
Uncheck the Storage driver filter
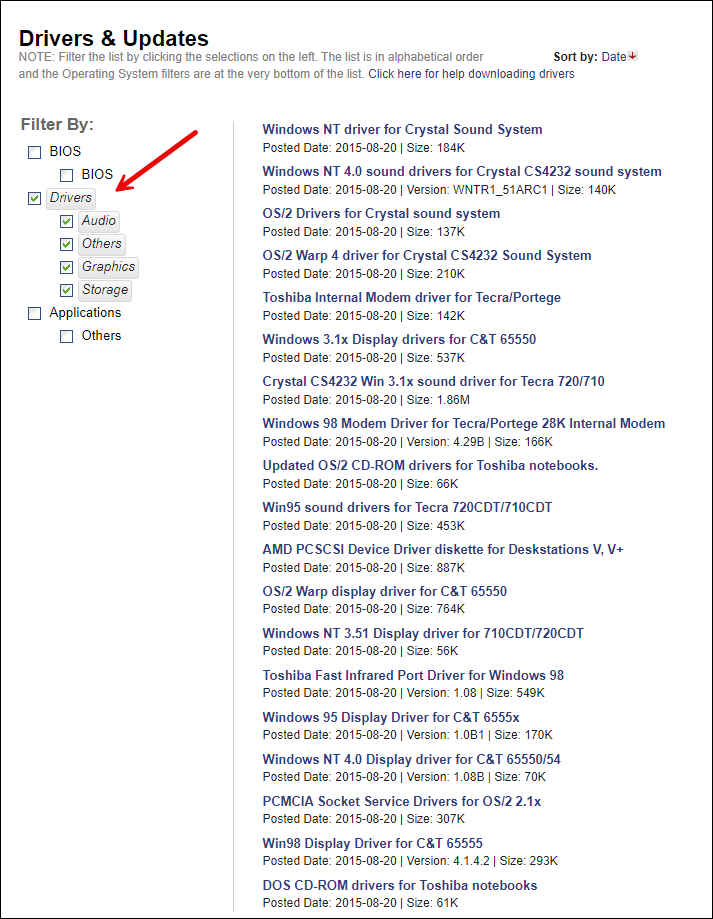coord(67,290)
